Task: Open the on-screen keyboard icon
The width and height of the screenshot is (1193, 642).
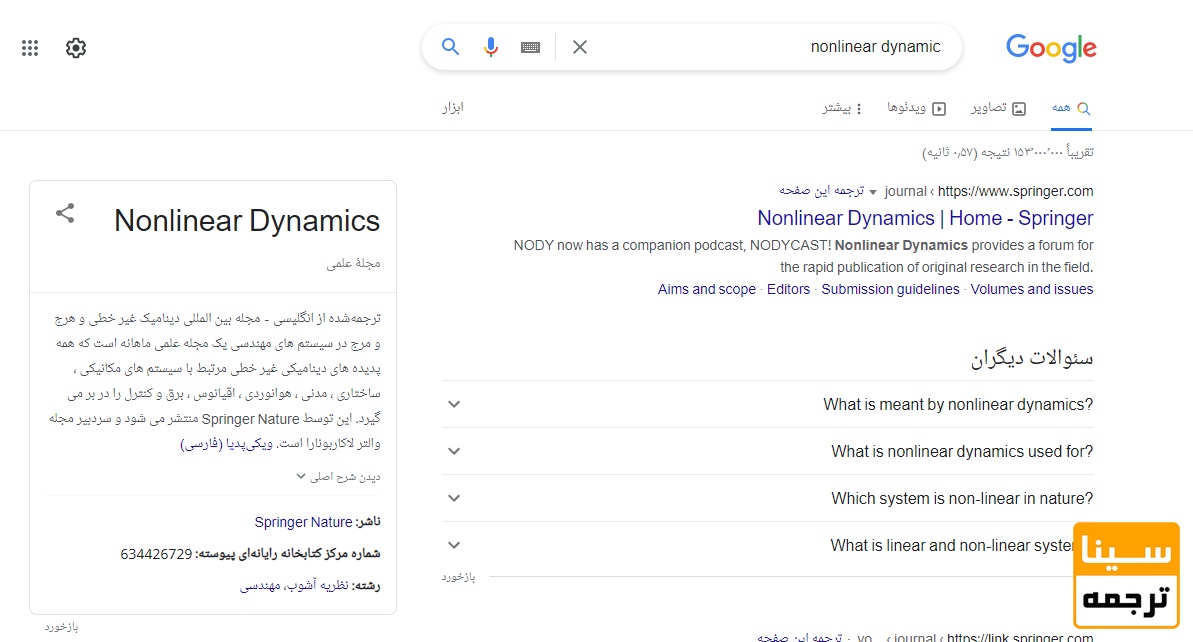Action: (x=530, y=46)
